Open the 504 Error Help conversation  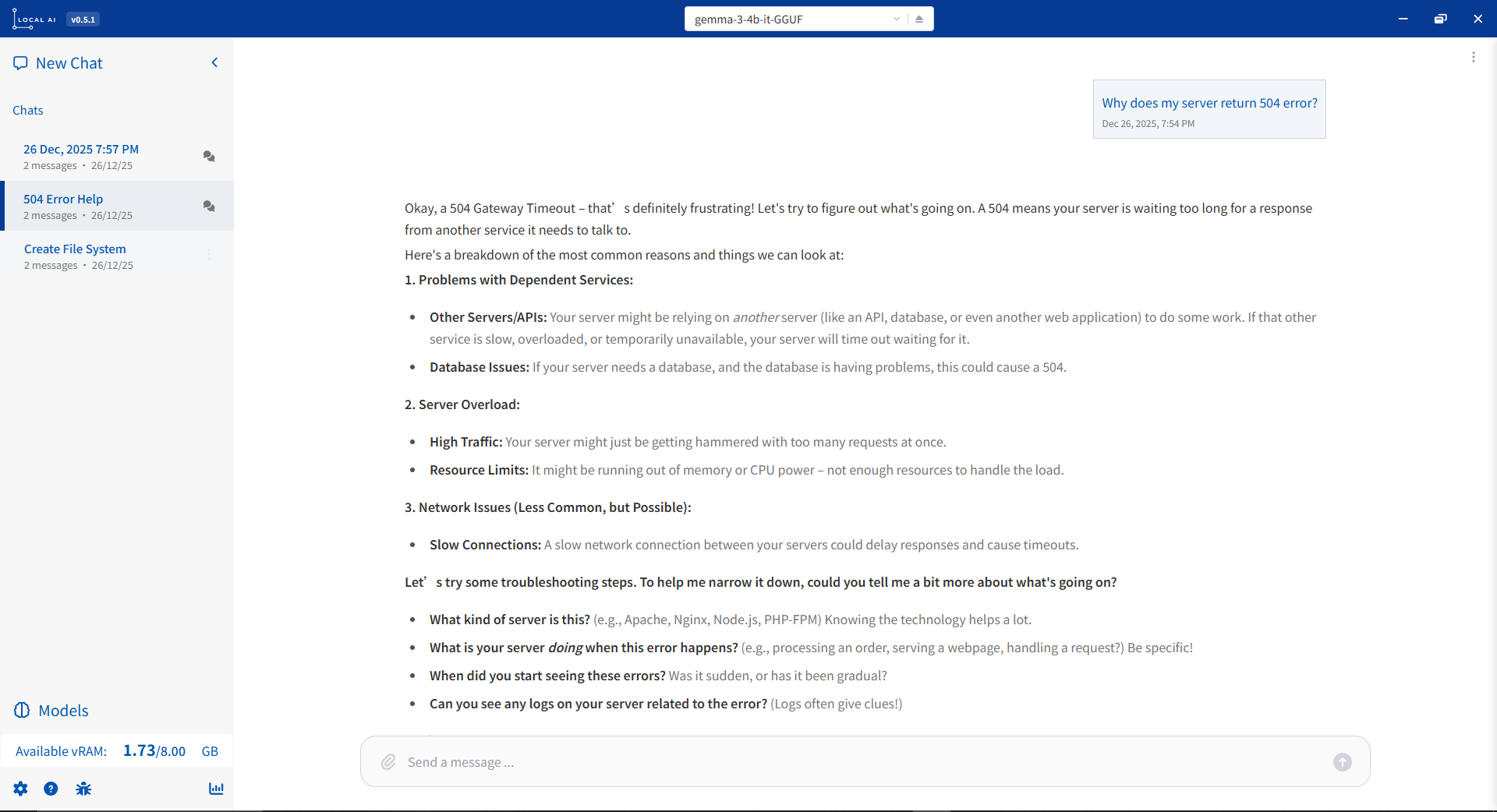(63, 199)
